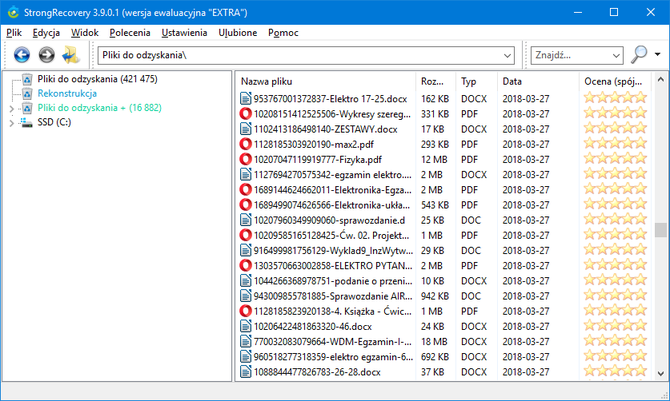The width and height of the screenshot is (670, 401).
Task: Go back with the blue arrow button
Action: click(x=22, y=55)
